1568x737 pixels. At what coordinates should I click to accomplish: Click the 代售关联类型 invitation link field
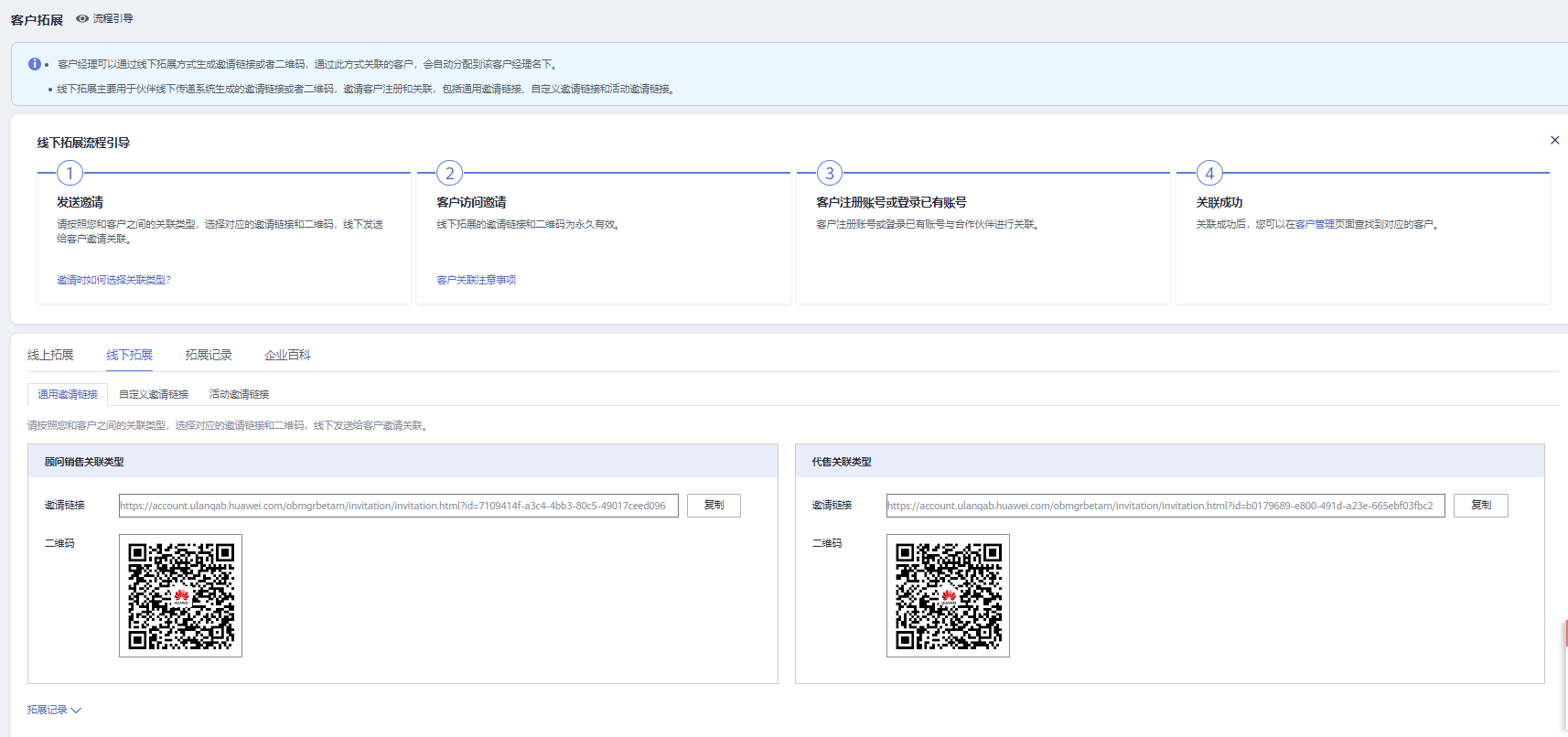(1165, 506)
